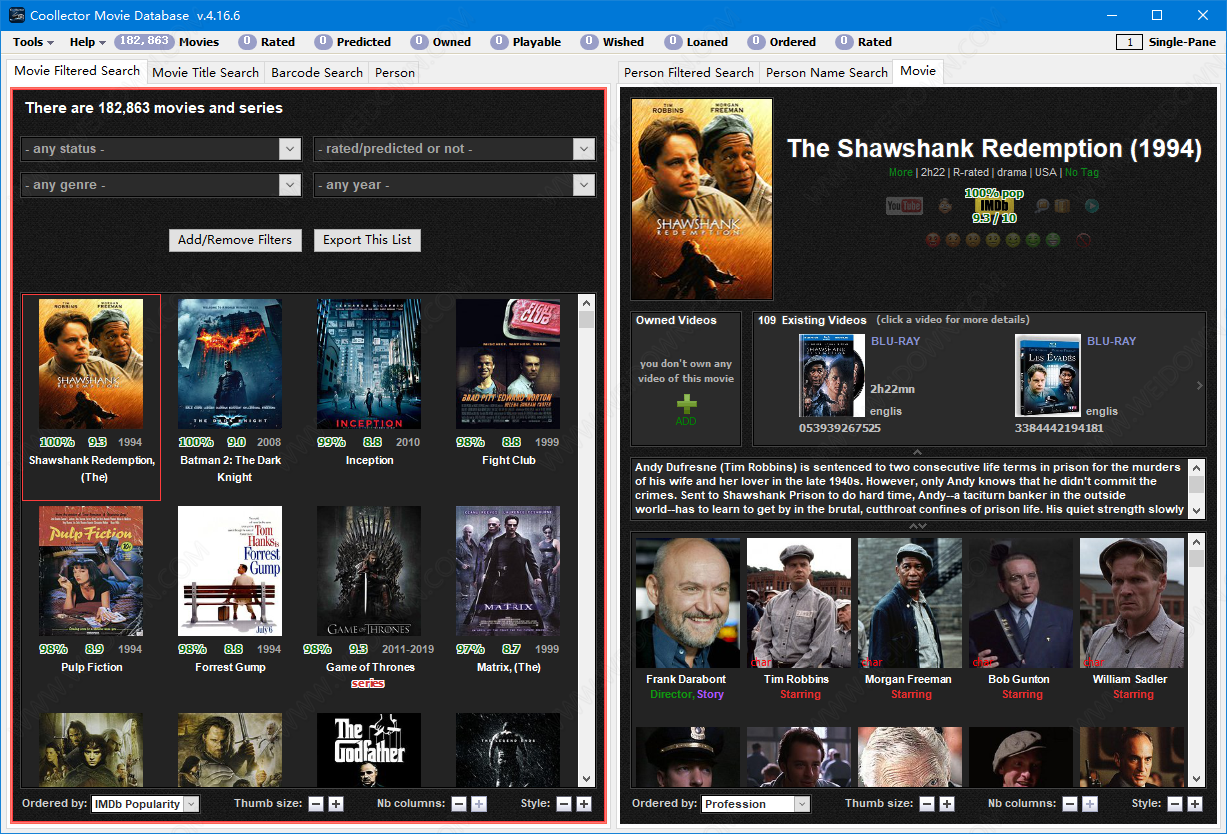
Task: Open the Help menu
Action: click(88, 42)
